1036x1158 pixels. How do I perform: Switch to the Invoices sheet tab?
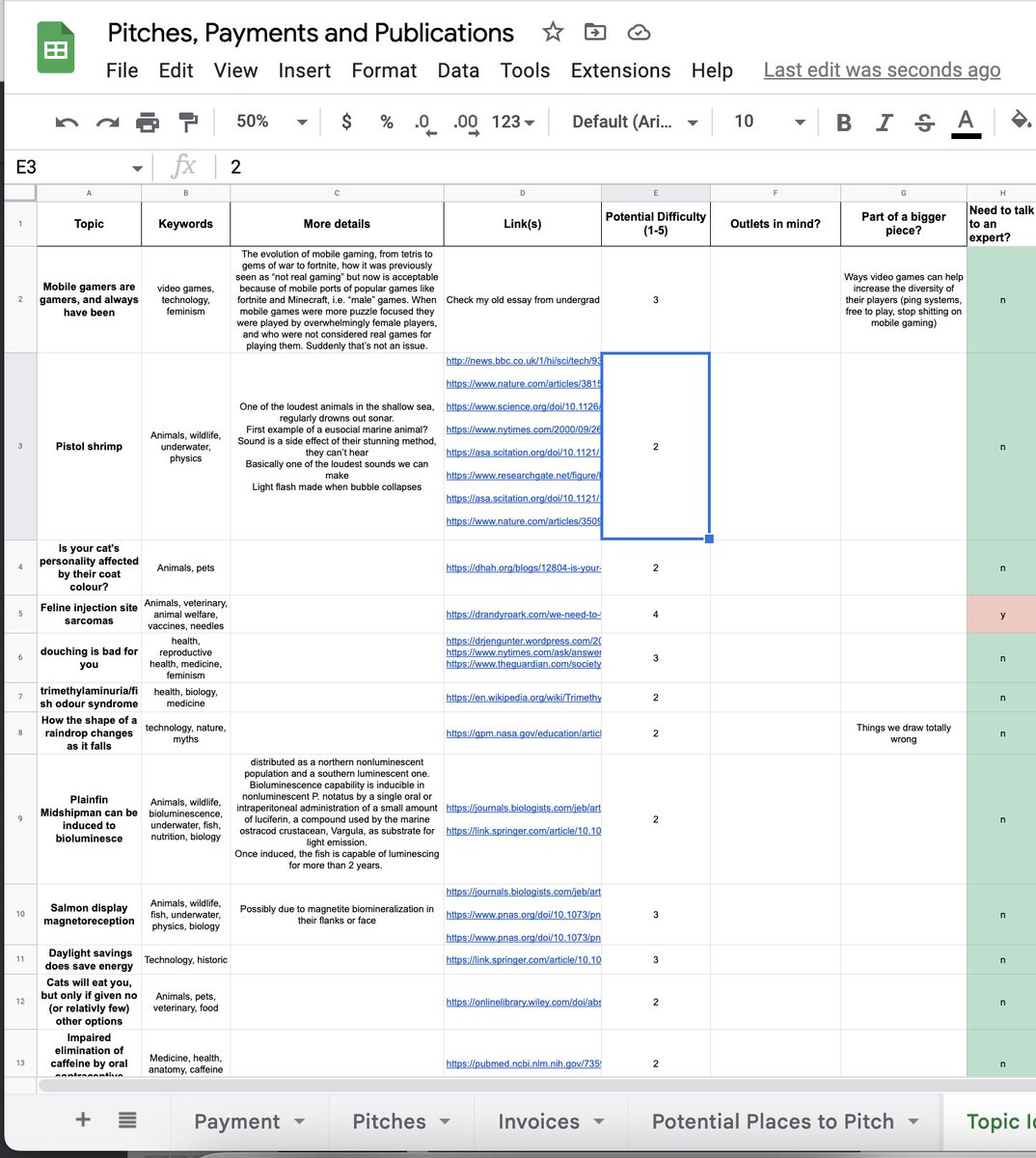point(550,1121)
